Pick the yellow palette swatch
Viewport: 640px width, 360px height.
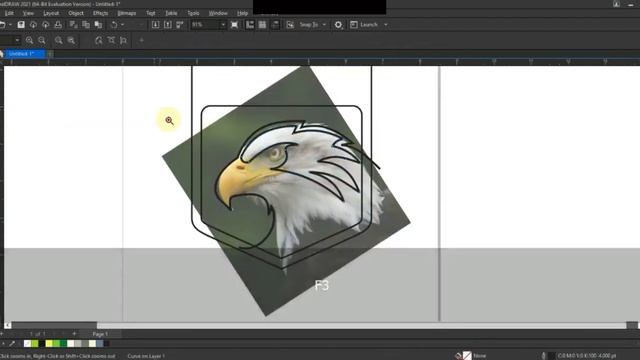(49, 344)
